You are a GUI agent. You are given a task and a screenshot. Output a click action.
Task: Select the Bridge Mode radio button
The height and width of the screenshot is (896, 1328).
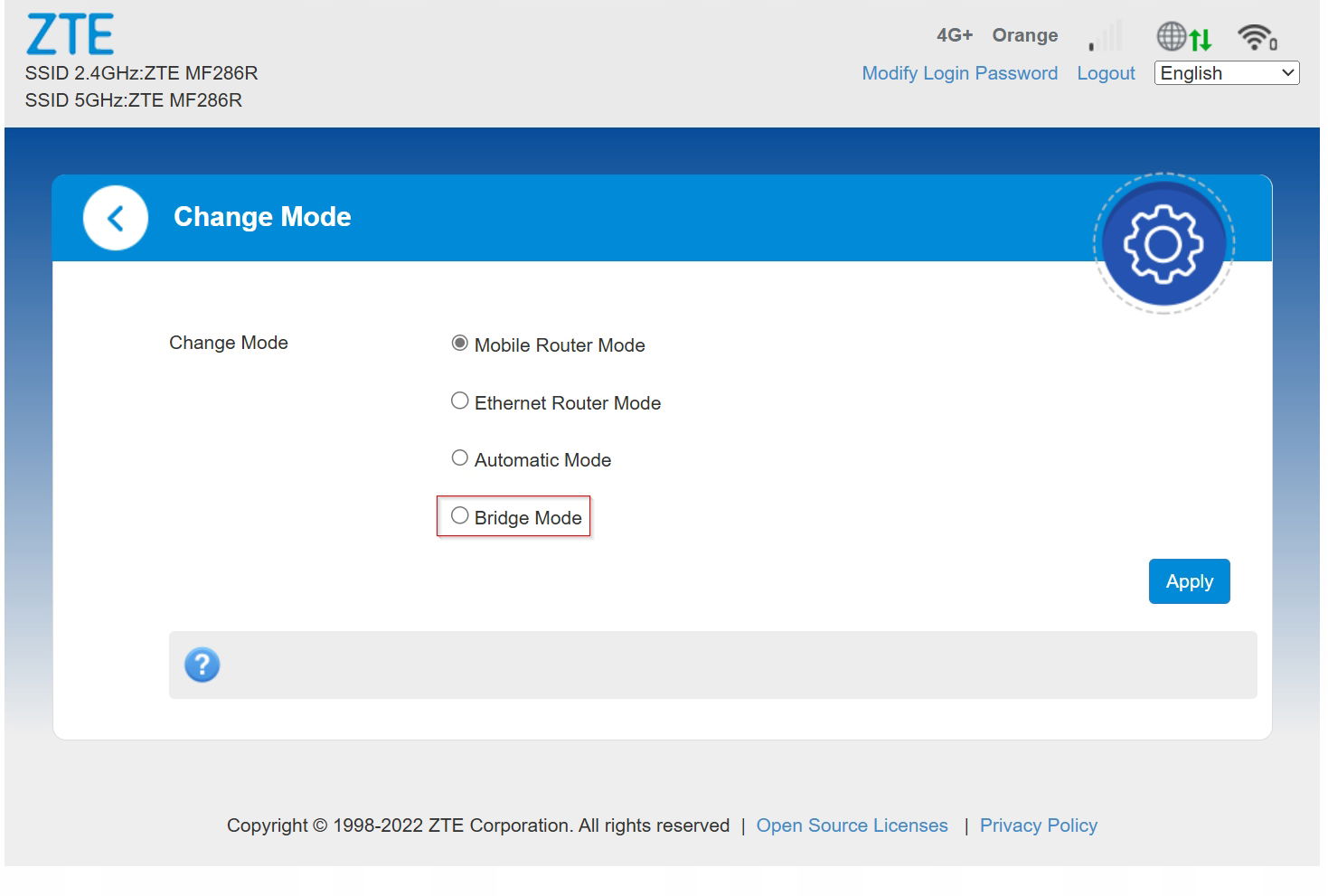[460, 515]
